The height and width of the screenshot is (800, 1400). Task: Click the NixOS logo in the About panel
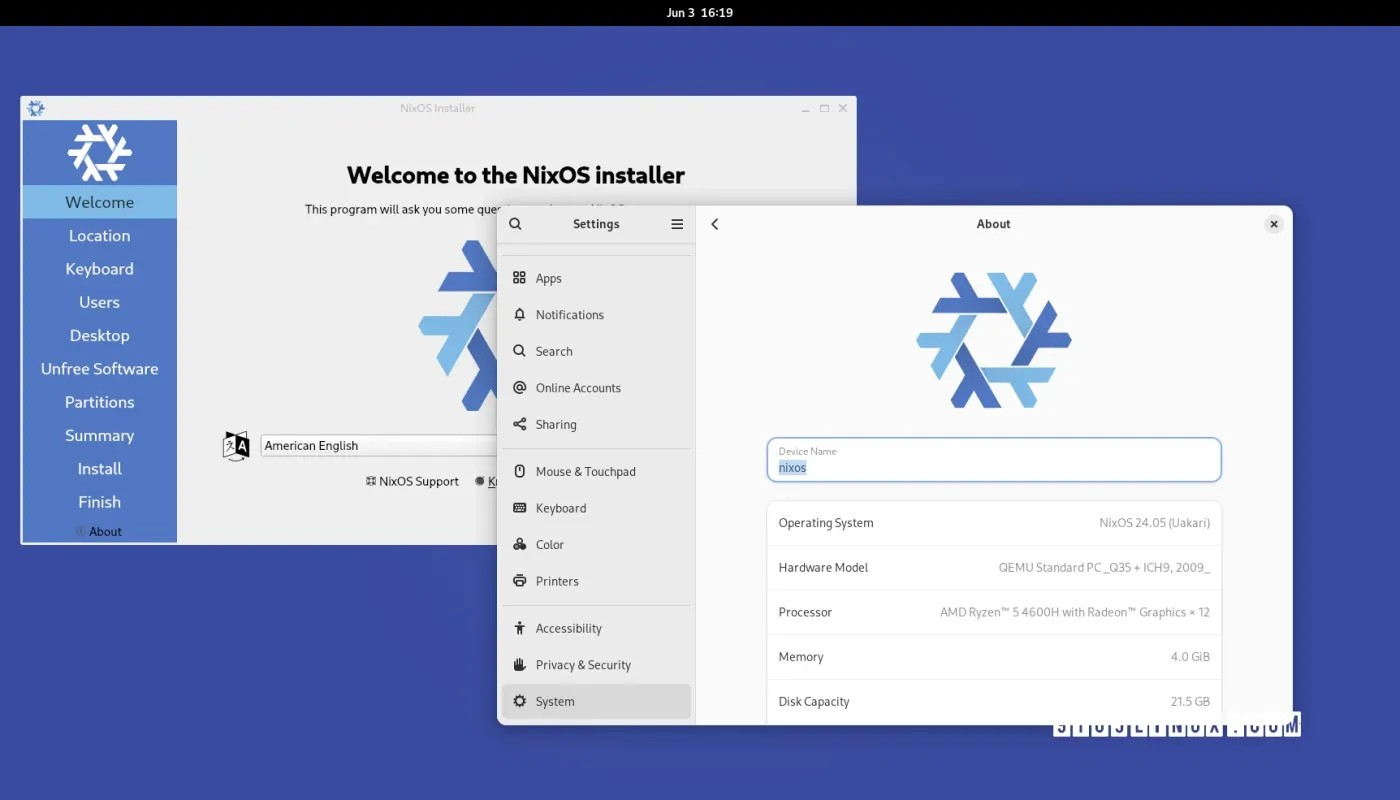994,340
